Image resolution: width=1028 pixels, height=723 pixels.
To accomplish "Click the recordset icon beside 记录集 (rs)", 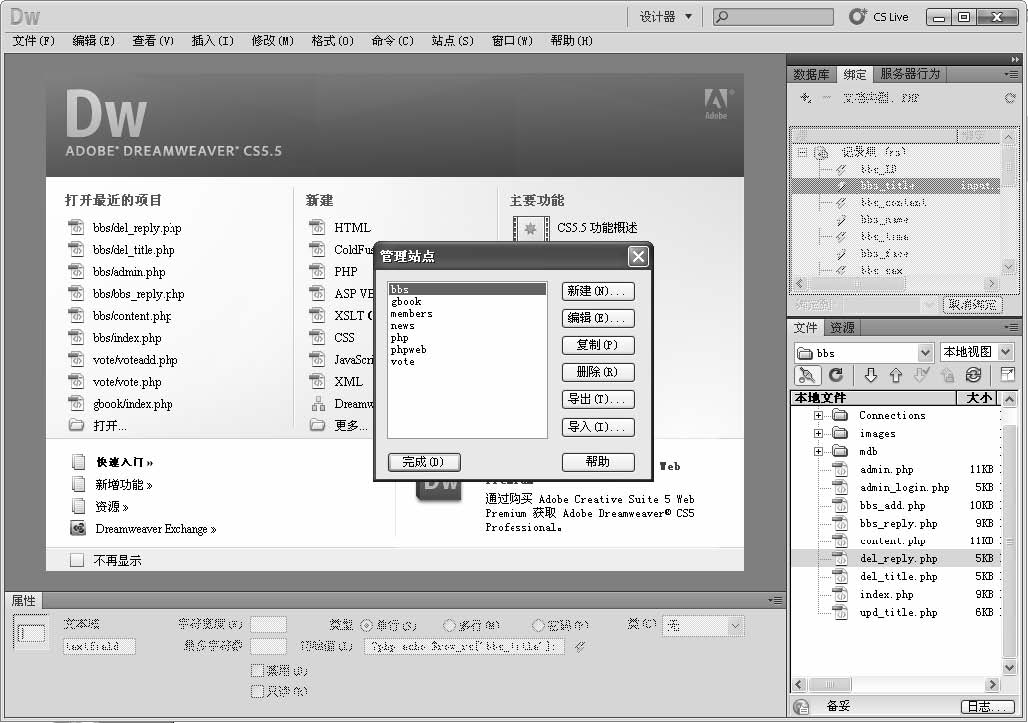I will tap(821, 153).
